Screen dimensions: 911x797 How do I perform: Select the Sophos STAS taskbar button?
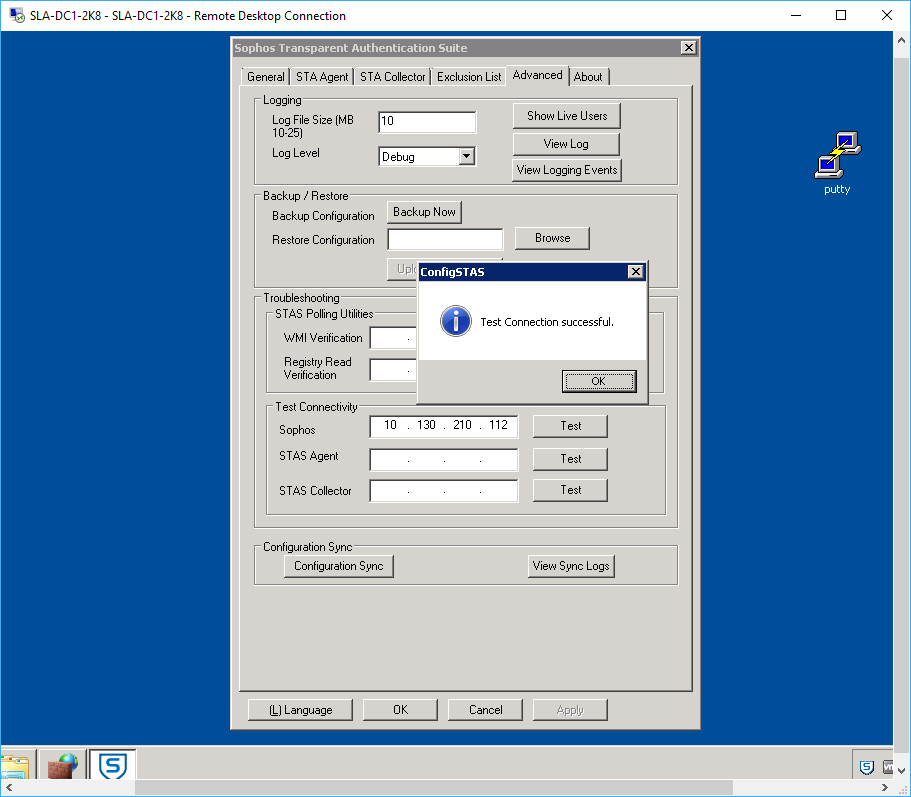(113, 765)
